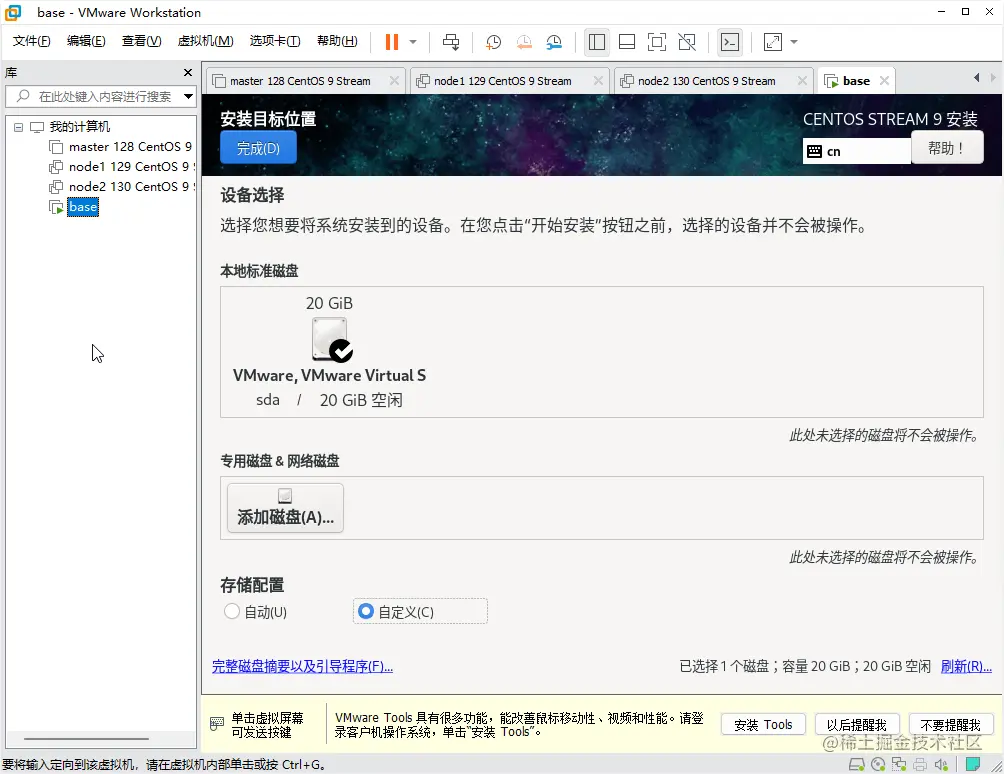The image size is (1004, 774).
Task: Click the 添加磁盘(A)... button
Action: click(x=285, y=508)
